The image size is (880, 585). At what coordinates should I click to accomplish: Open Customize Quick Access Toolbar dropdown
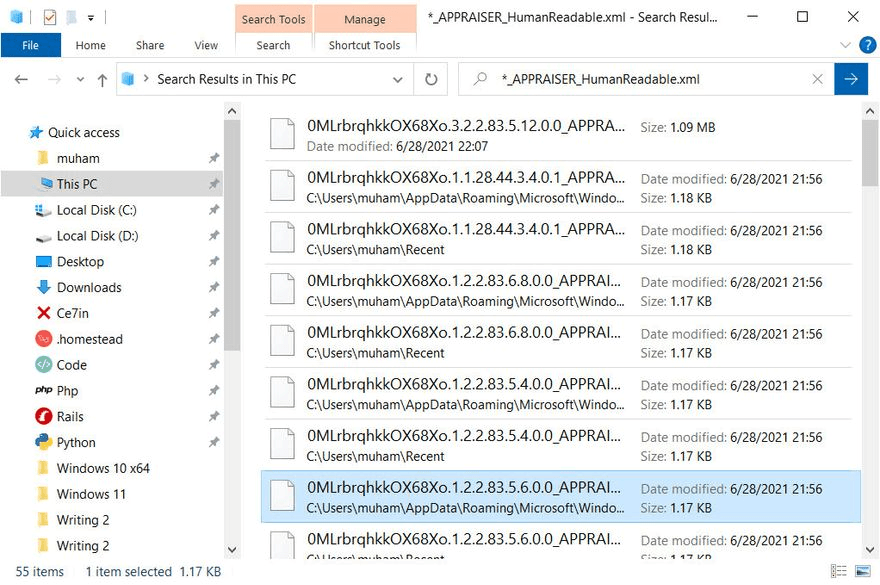coord(90,18)
